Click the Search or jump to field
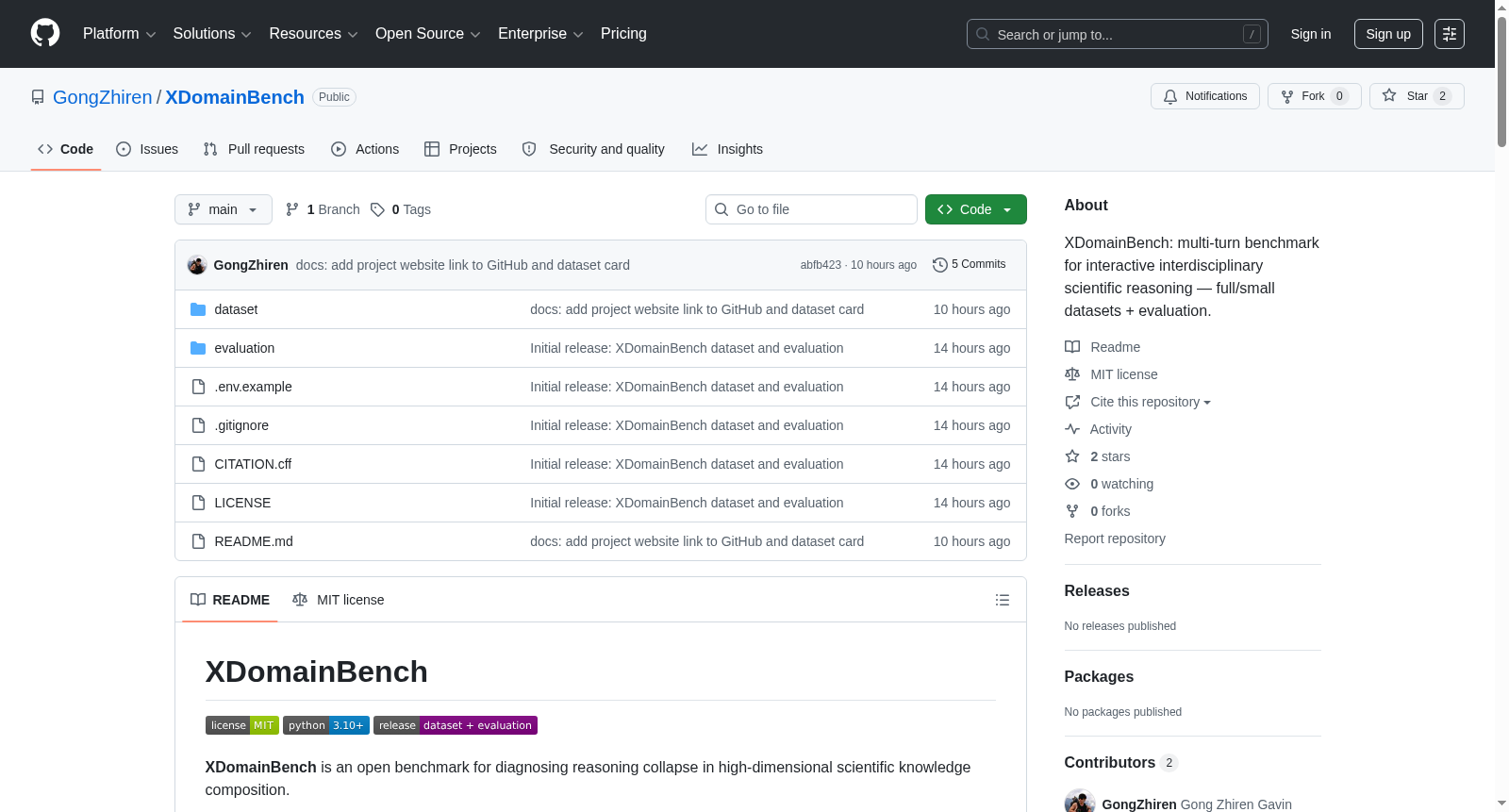Viewport: 1509px width, 812px height. 1118,34
